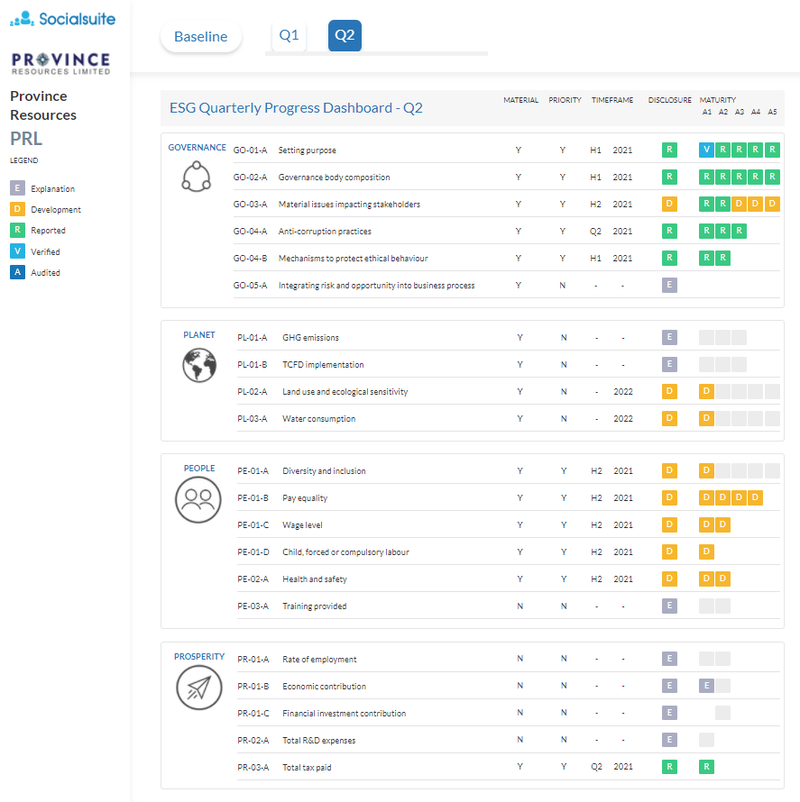This screenshot has height=802, width=800.
Task: Click the PE-01-A code
Action: point(253,471)
